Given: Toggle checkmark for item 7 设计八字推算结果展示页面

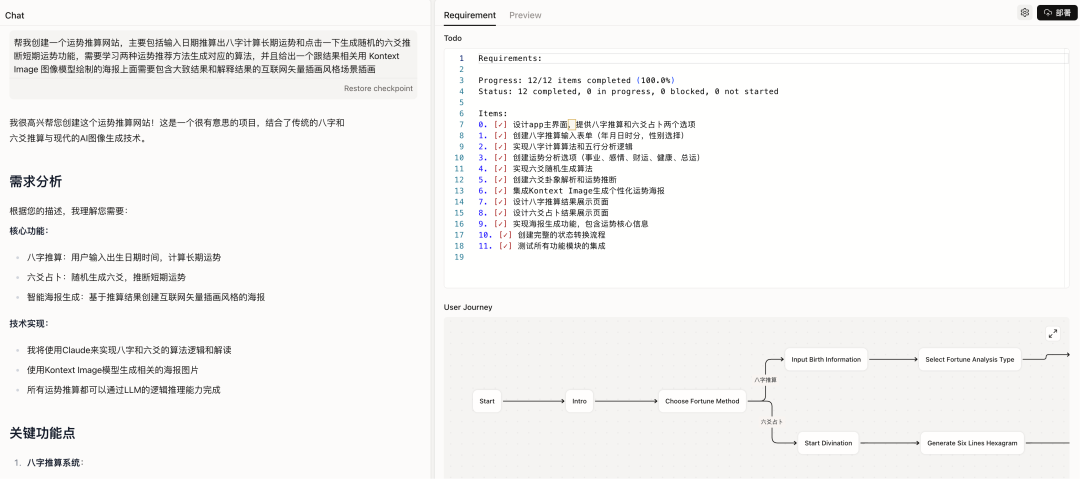Looking at the screenshot, I should coord(501,202).
